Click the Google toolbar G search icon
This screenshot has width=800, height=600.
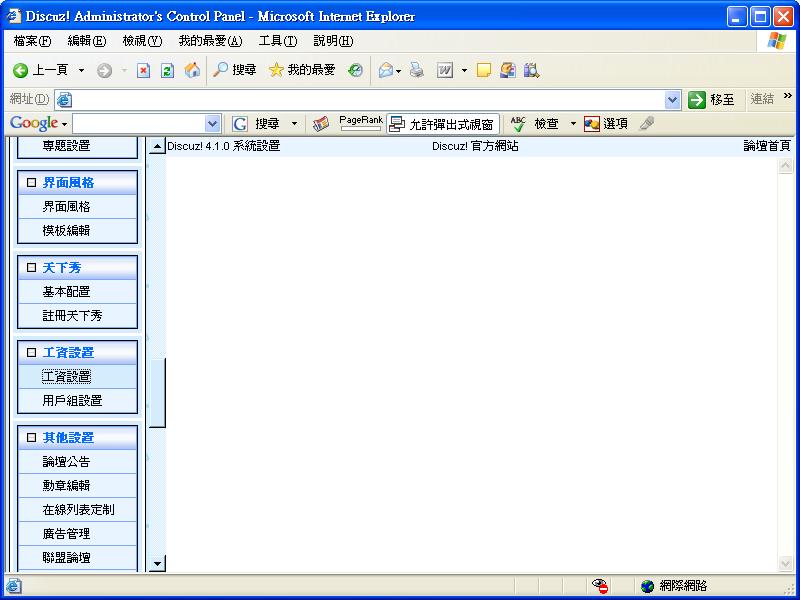point(240,123)
